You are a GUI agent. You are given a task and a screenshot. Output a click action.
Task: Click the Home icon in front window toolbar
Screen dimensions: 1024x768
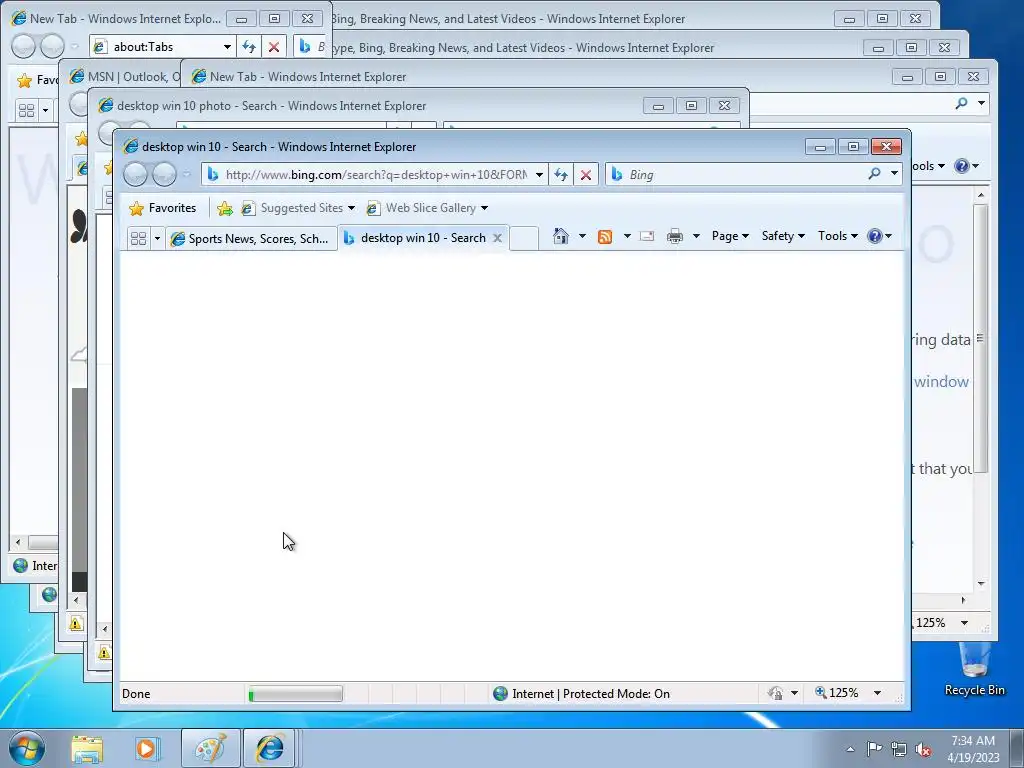[560, 236]
